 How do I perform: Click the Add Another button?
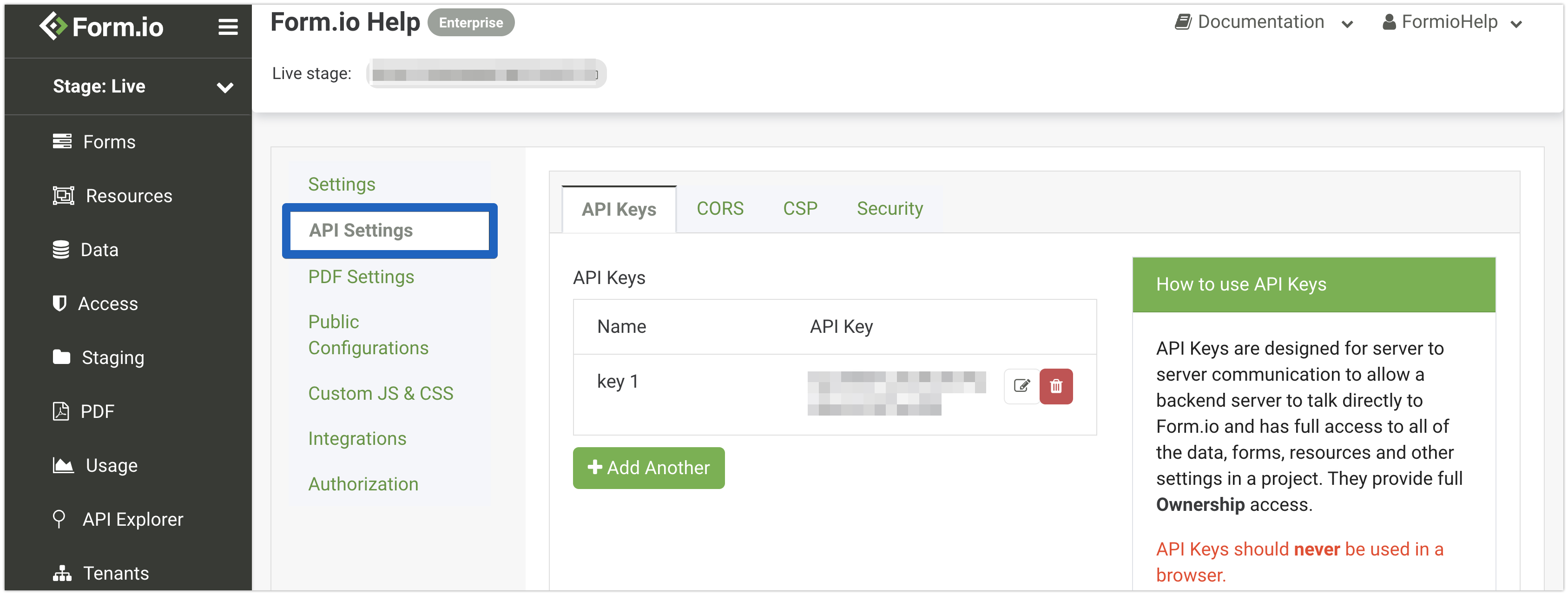pyautogui.click(x=648, y=468)
